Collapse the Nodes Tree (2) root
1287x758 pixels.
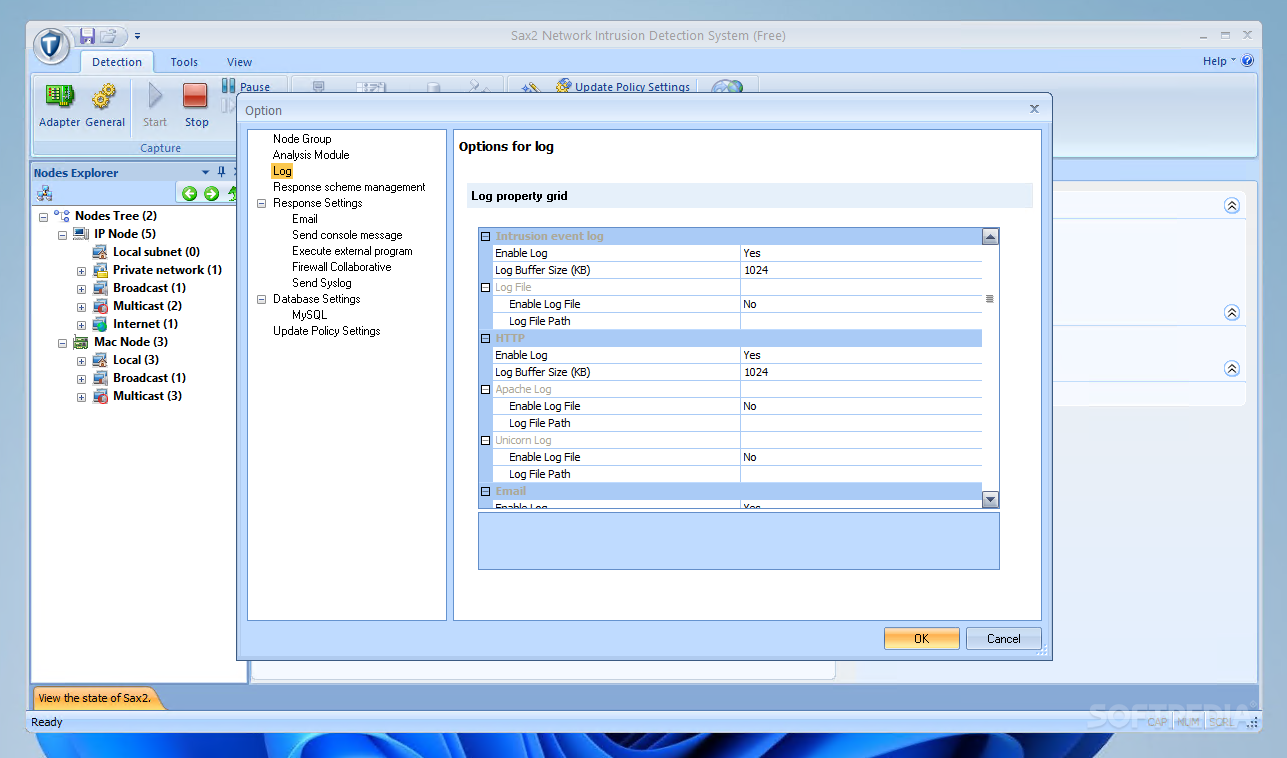pyautogui.click(x=43, y=216)
